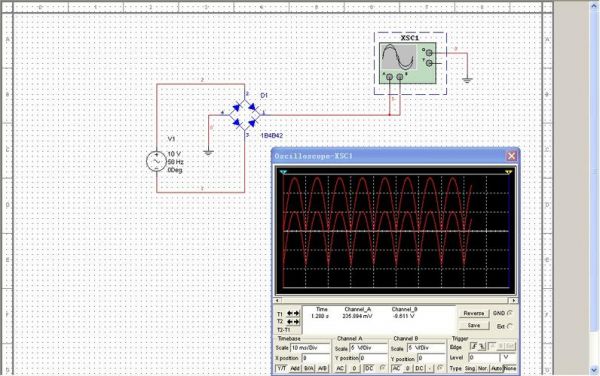Screen dimensions: 600x376
Task: Set Channel B coupling to AC
Action: 396,368
